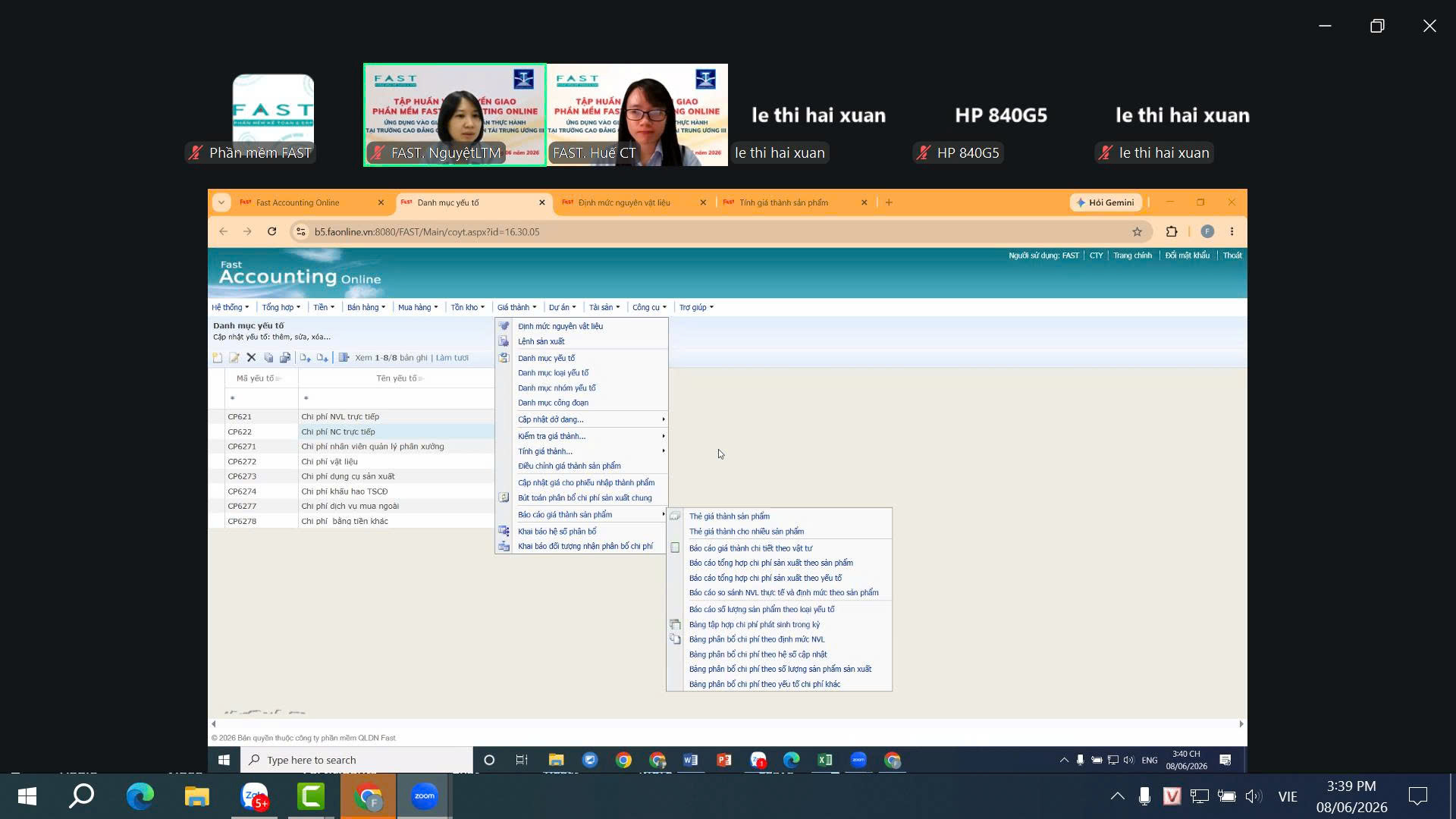Screen dimensions: 1456x819
Task: Open Zoom app in Windows taskbar
Action: pos(424,796)
